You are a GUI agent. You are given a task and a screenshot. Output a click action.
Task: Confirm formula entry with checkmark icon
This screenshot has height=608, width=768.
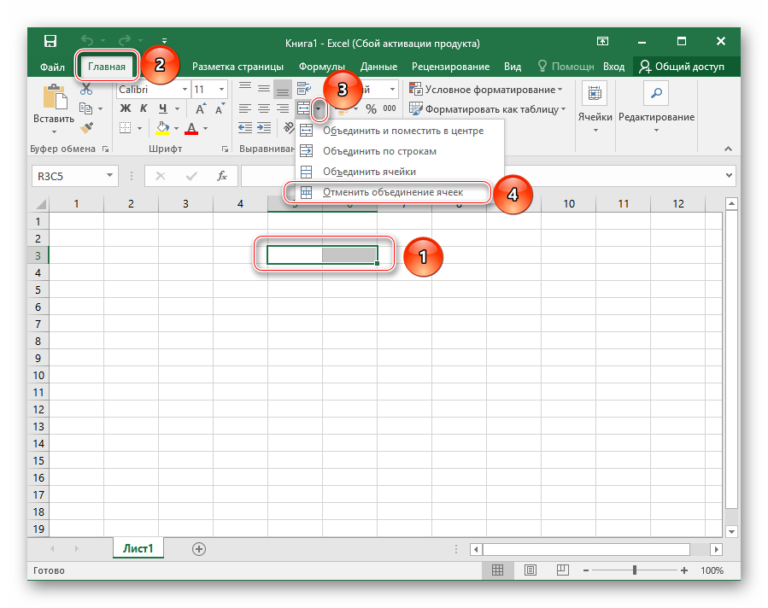point(192,176)
